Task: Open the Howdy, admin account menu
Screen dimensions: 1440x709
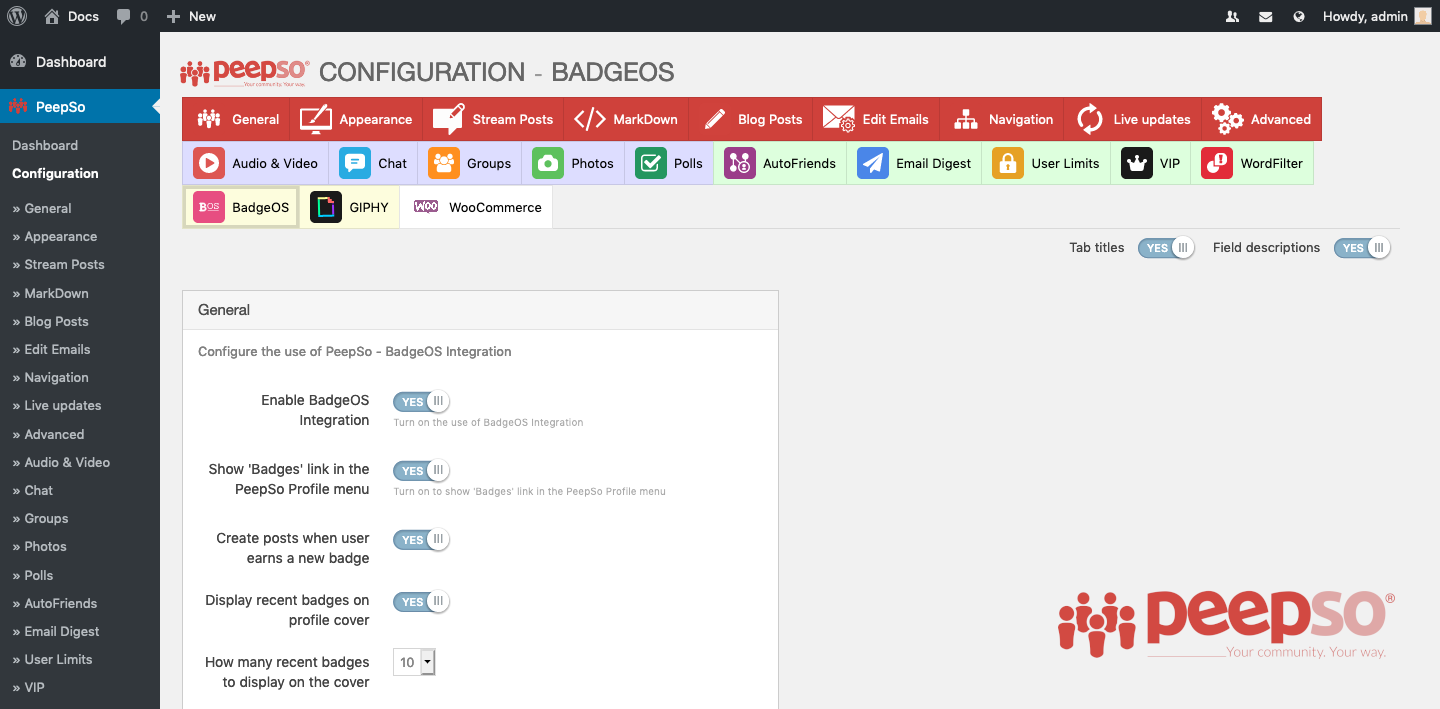Action: pyautogui.click(x=1377, y=16)
